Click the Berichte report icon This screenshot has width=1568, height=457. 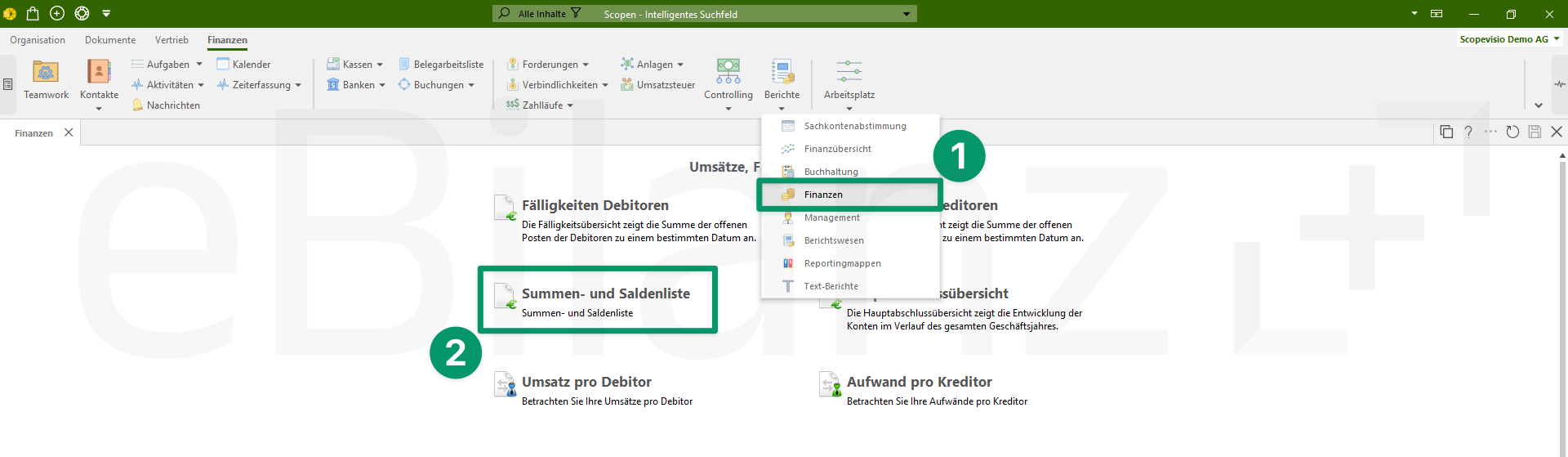(782, 71)
